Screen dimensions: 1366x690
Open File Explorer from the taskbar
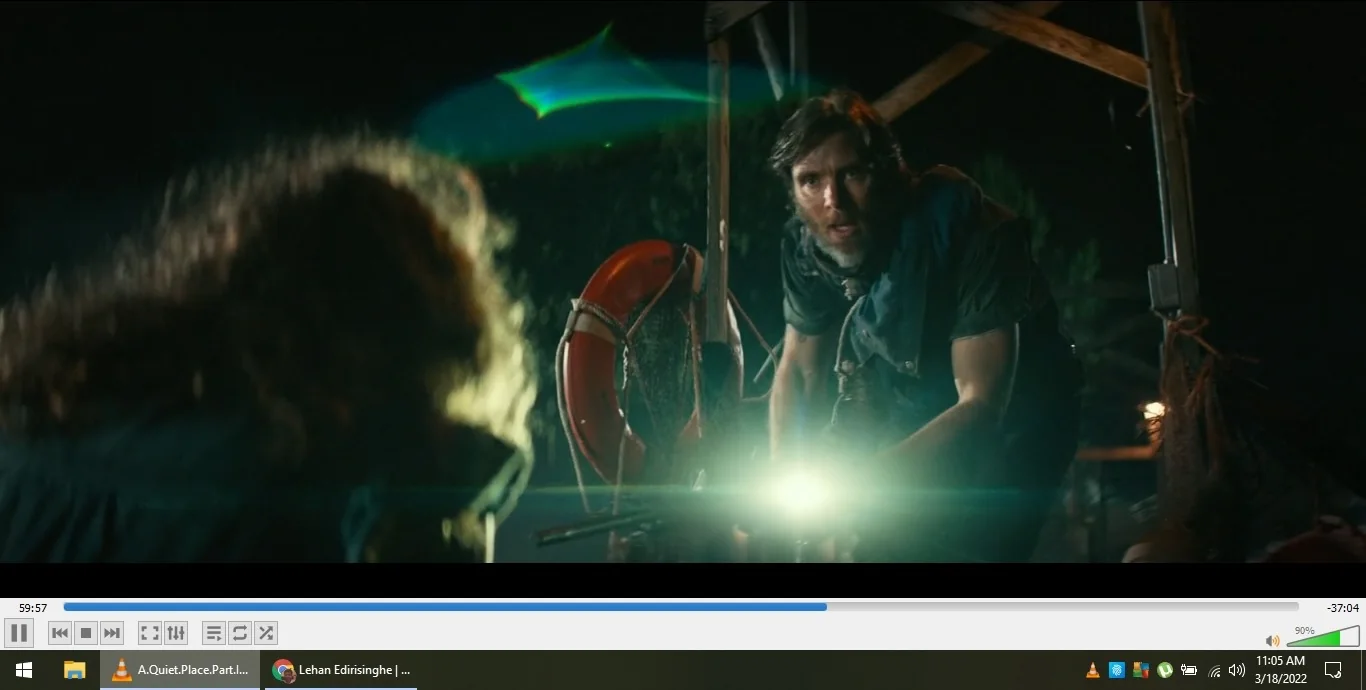(x=75, y=670)
